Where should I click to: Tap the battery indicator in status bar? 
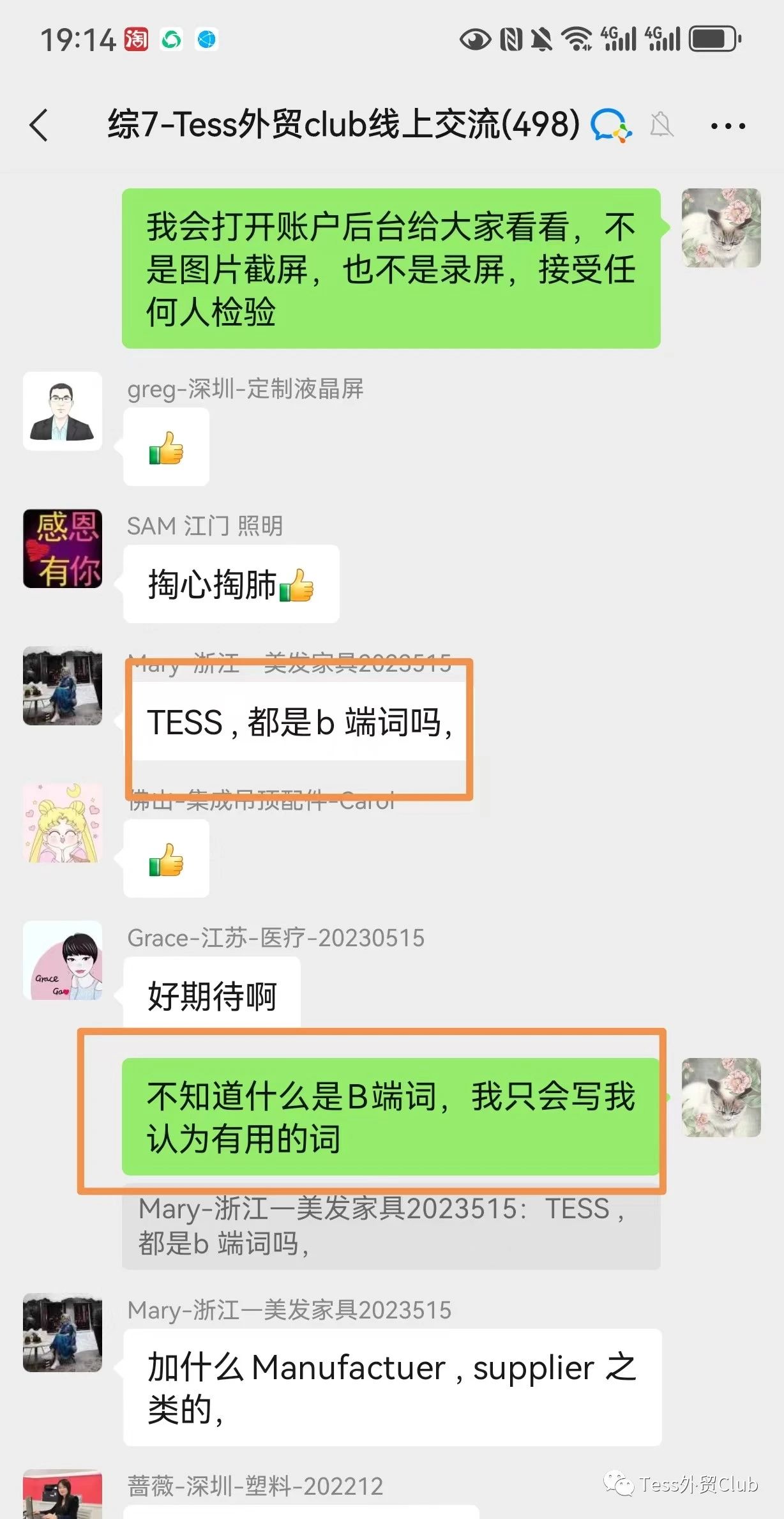pyautogui.click(x=714, y=39)
